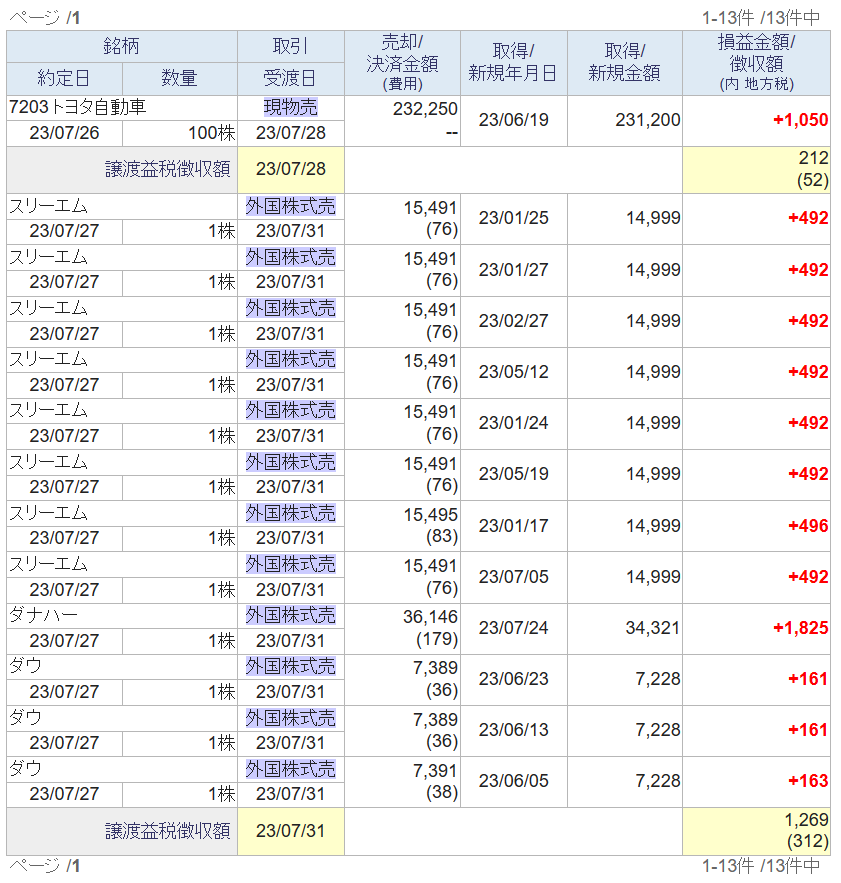The height and width of the screenshot is (883, 841).
Task: Click the profit value +496
Action: tap(808, 526)
